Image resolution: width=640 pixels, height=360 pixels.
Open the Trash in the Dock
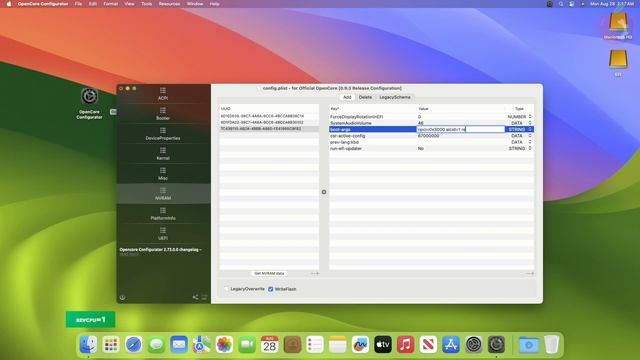click(x=551, y=345)
